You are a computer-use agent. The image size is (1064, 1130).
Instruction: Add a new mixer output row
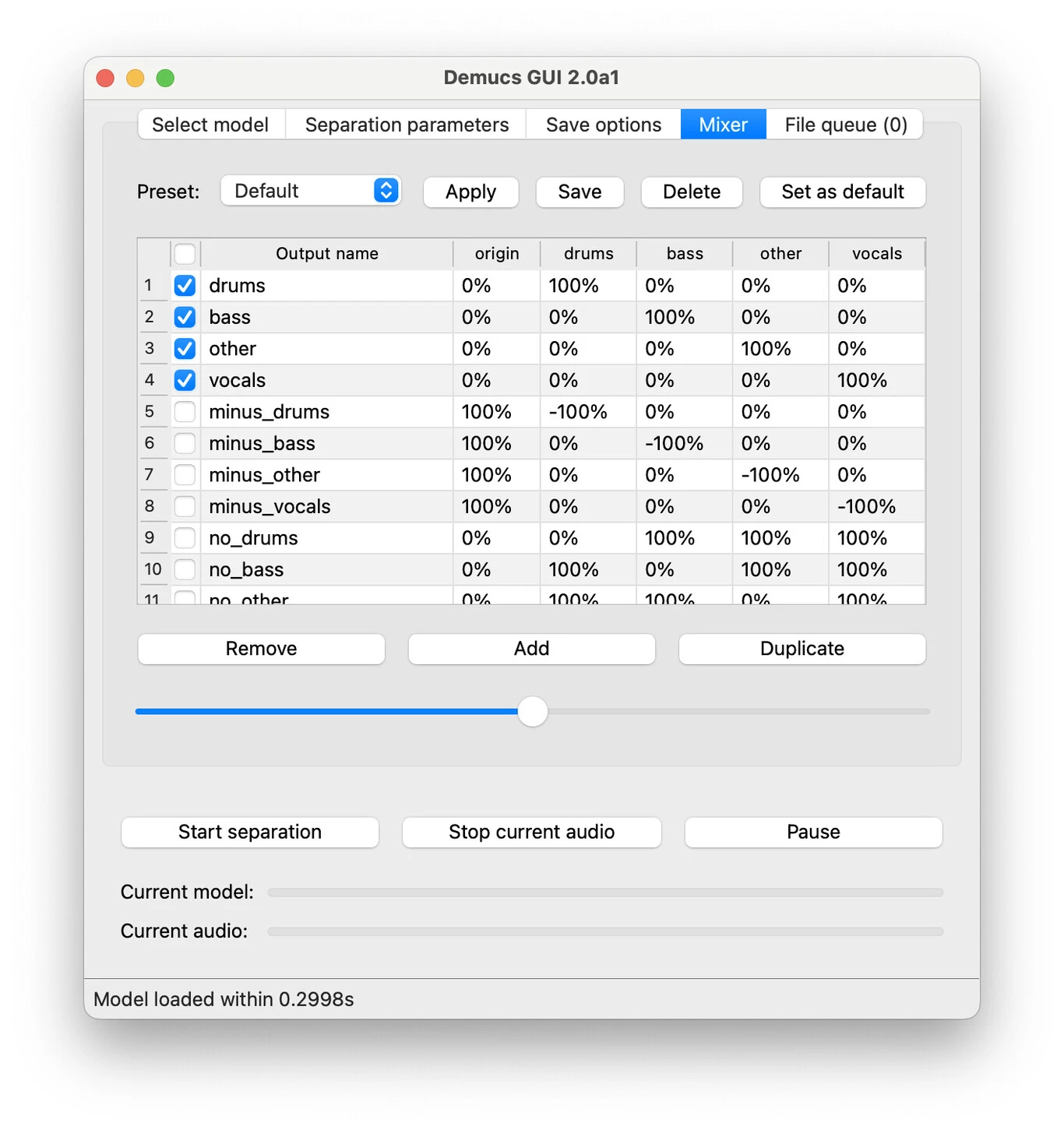coord(531,649)
